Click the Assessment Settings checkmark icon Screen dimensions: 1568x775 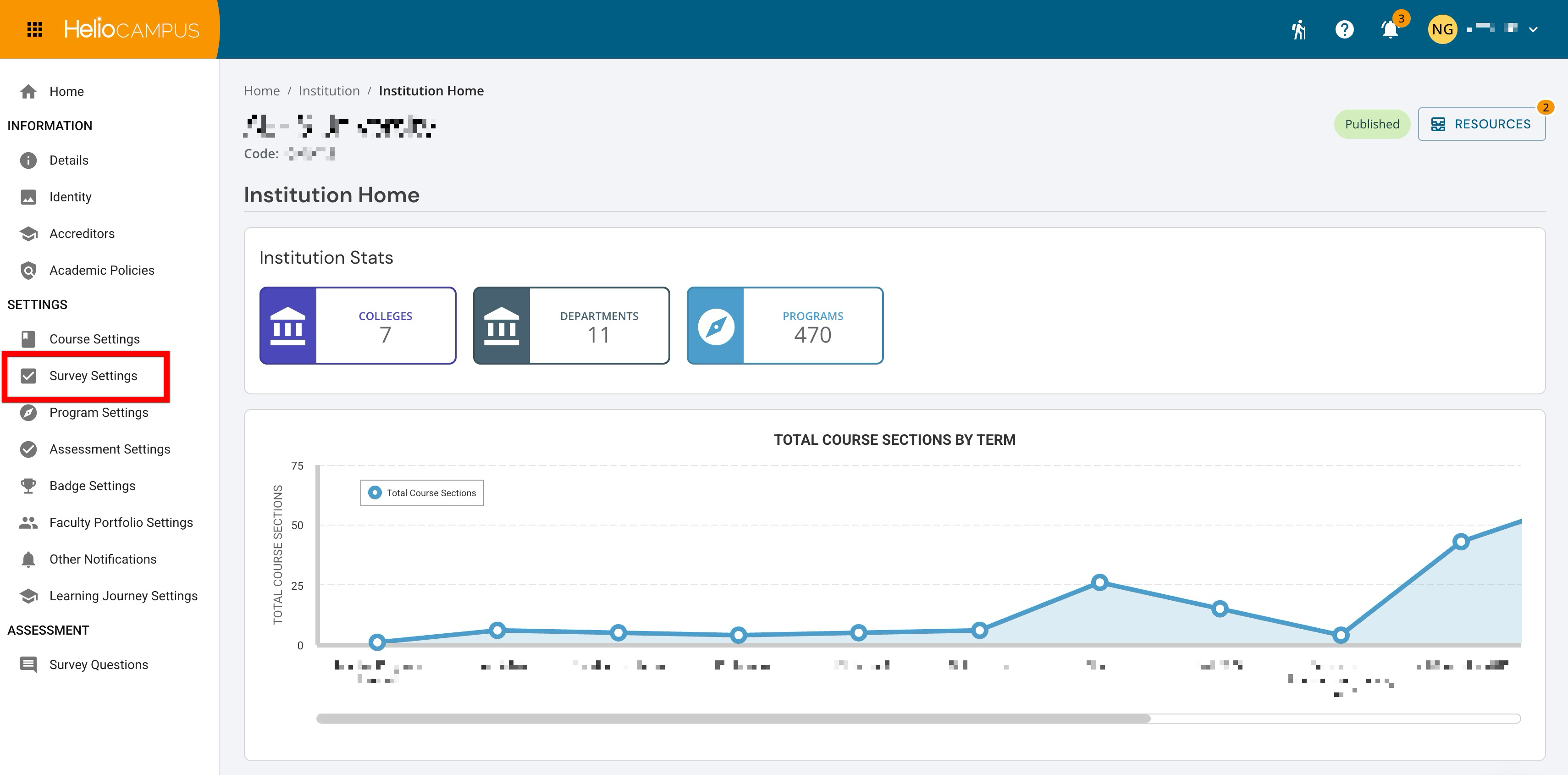tap(28, 449)
